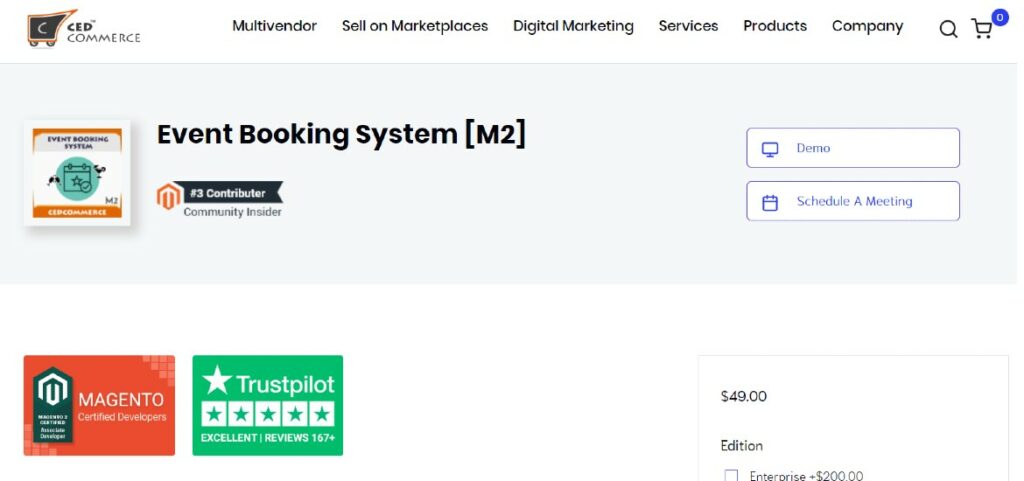Click the Edition label
This screenshot has height=481, width=1024.
[741, 446]
